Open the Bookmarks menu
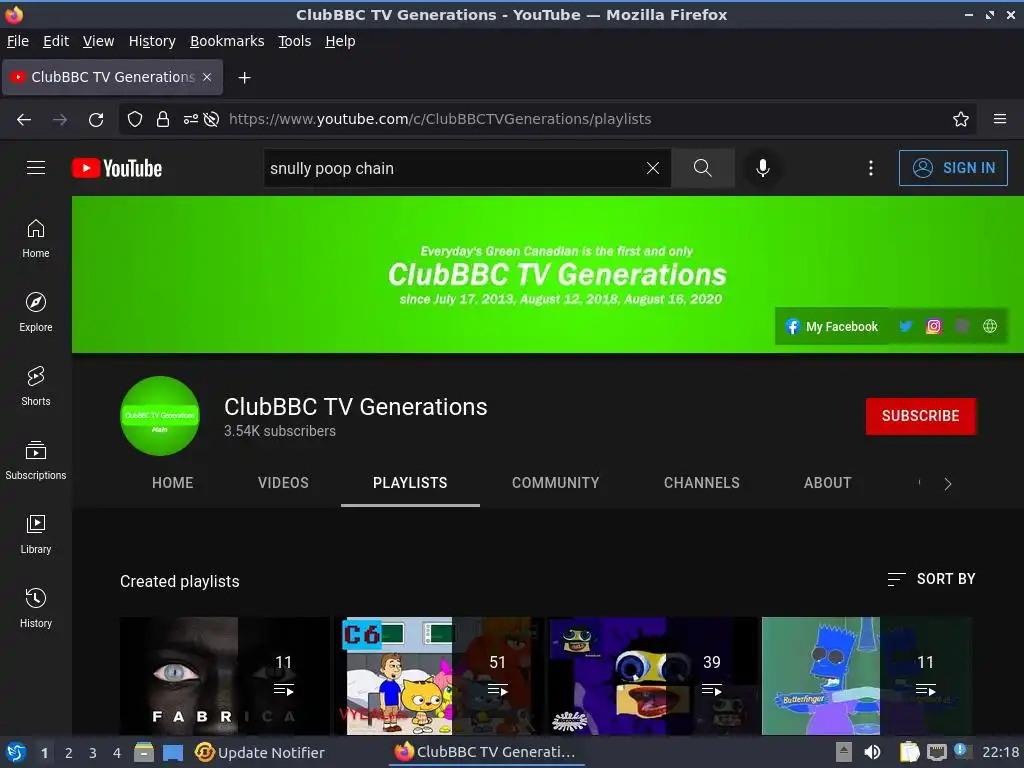The height and width of the screenshot is (768, 1024). [x=227, y=41]
